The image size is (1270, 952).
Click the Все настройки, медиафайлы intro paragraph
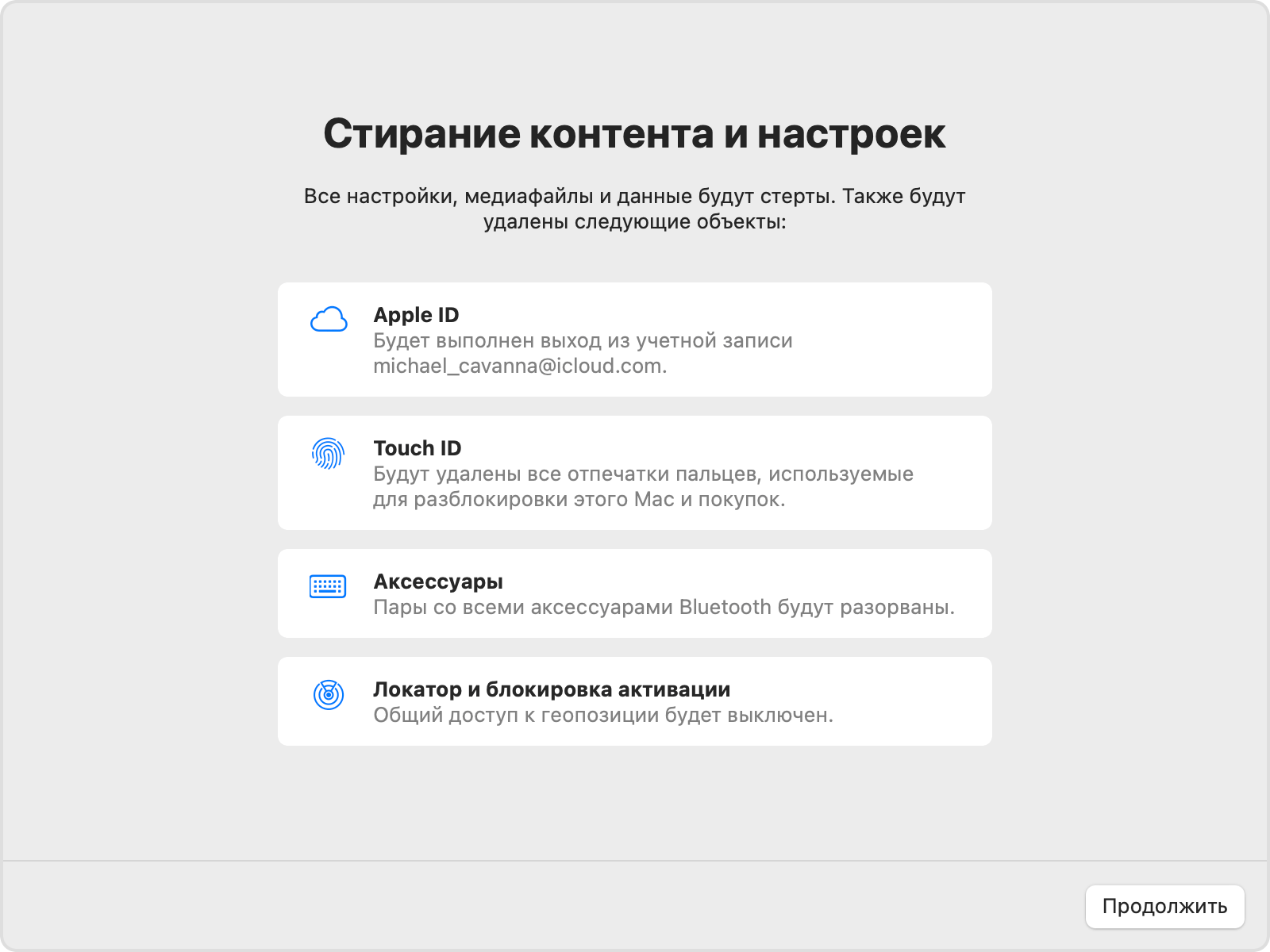(634, 209)
